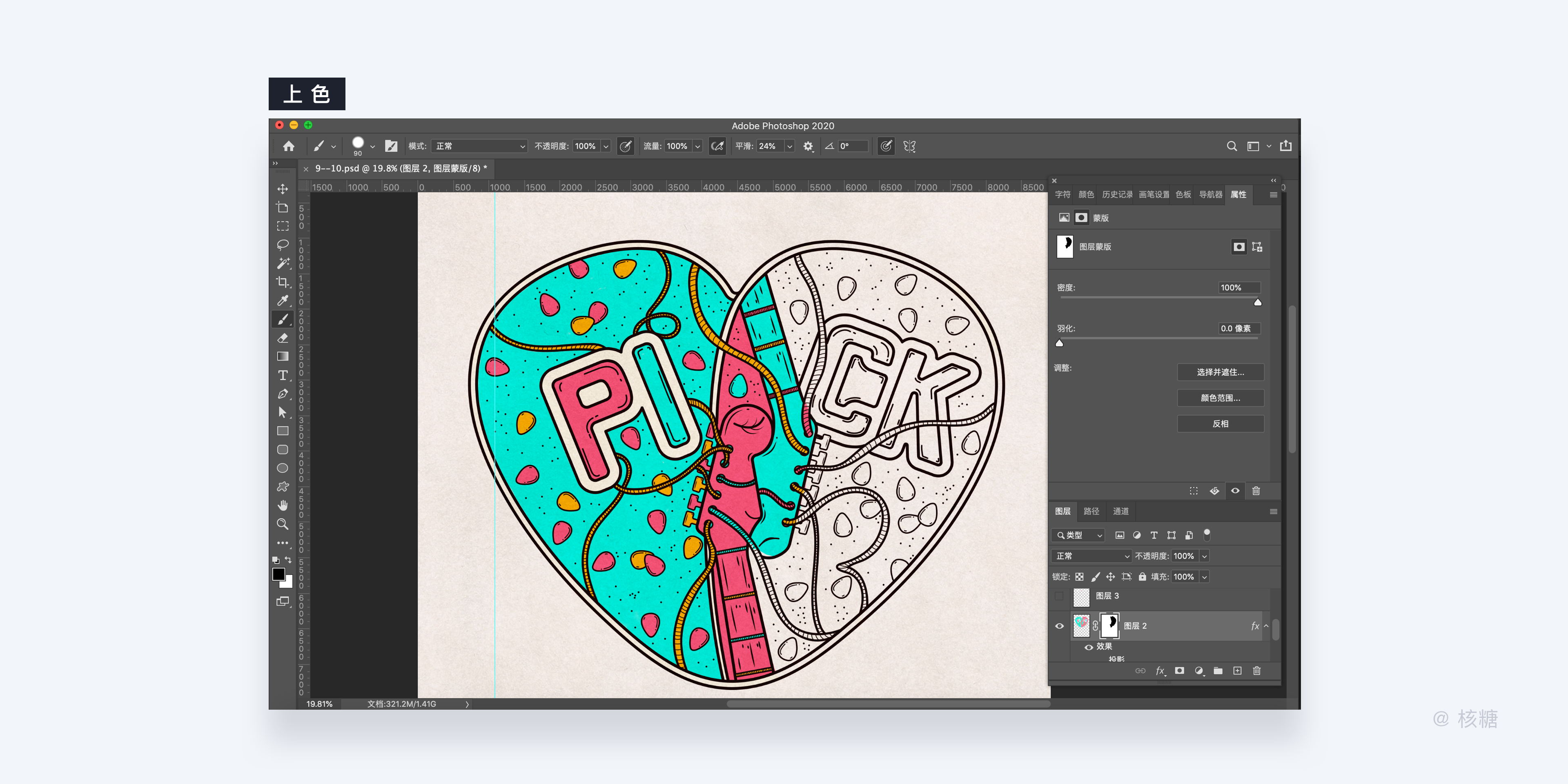The image size is (1568, 784).
Task: Select the Zoom tool in toolbar
Action: click(283, 524)
